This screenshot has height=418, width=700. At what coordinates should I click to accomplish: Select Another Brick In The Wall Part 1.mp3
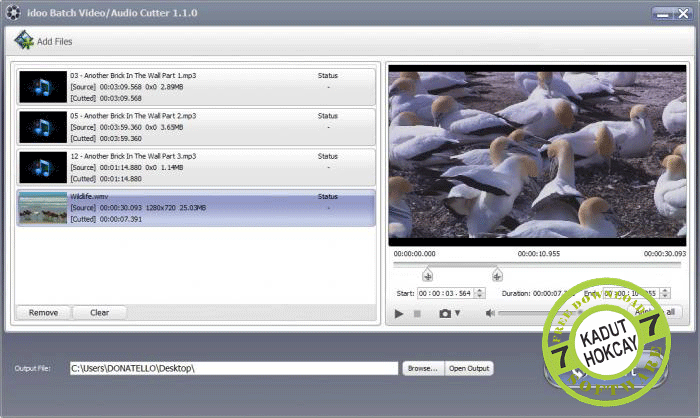click(x=196, y=87)
